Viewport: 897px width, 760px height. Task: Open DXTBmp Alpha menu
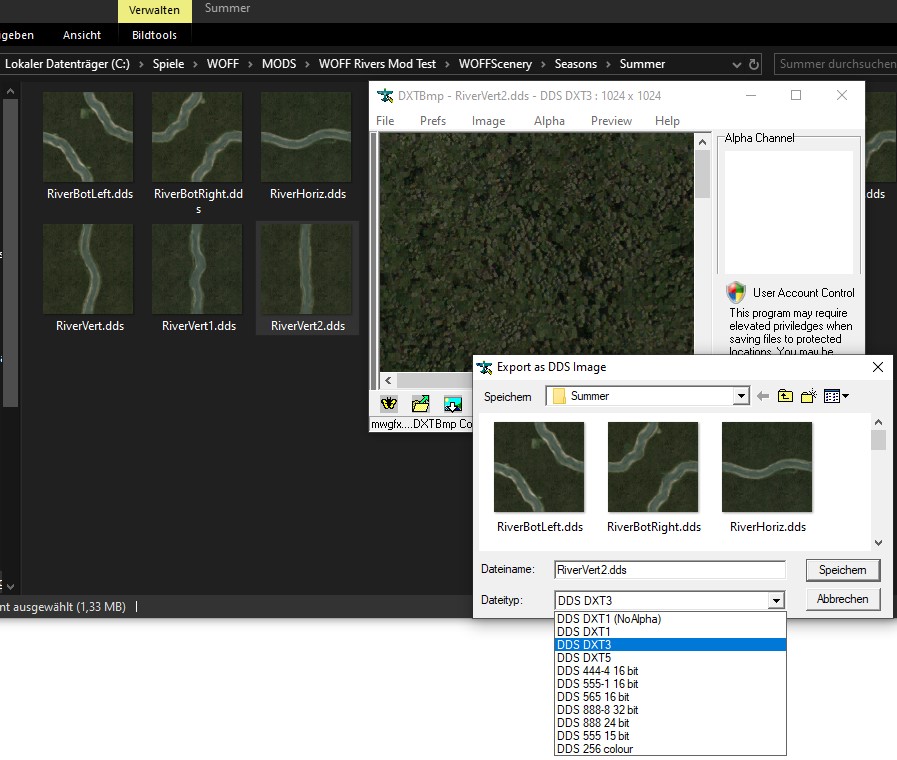coord(549,121)
